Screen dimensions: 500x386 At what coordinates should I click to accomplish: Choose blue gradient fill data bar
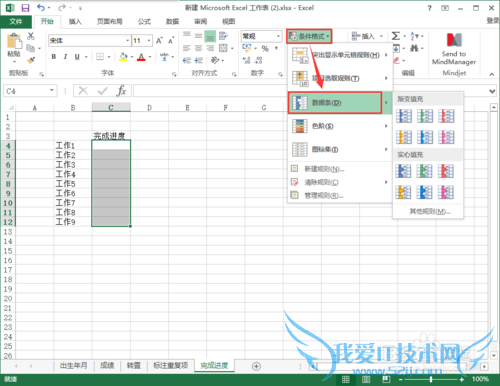pos(404,116)
